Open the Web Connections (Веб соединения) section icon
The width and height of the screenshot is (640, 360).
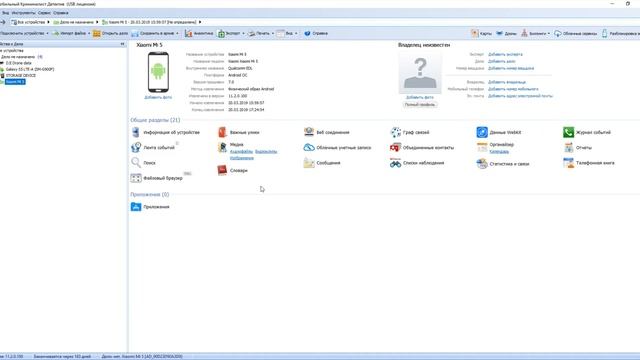coord(309,132)
